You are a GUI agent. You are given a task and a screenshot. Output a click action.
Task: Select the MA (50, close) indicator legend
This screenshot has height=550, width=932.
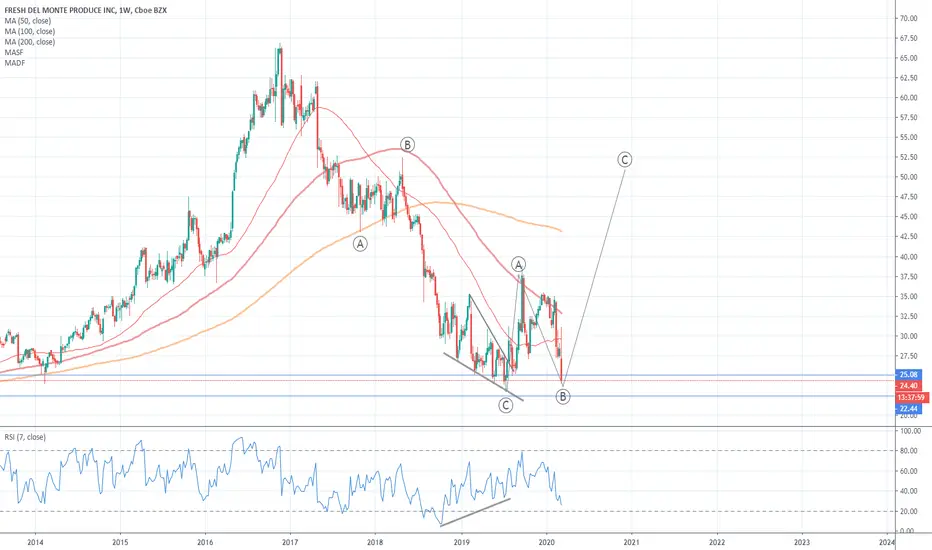tap(28, 21)
